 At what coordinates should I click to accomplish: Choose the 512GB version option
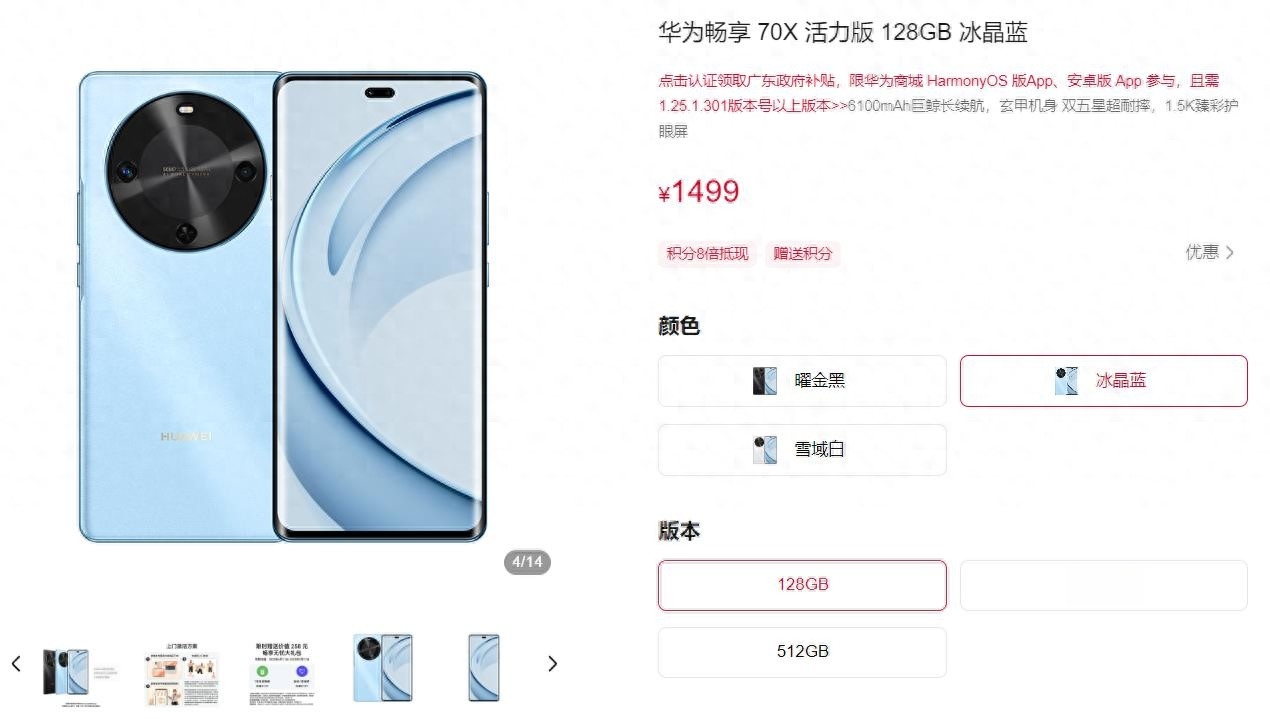click(802, 652)
